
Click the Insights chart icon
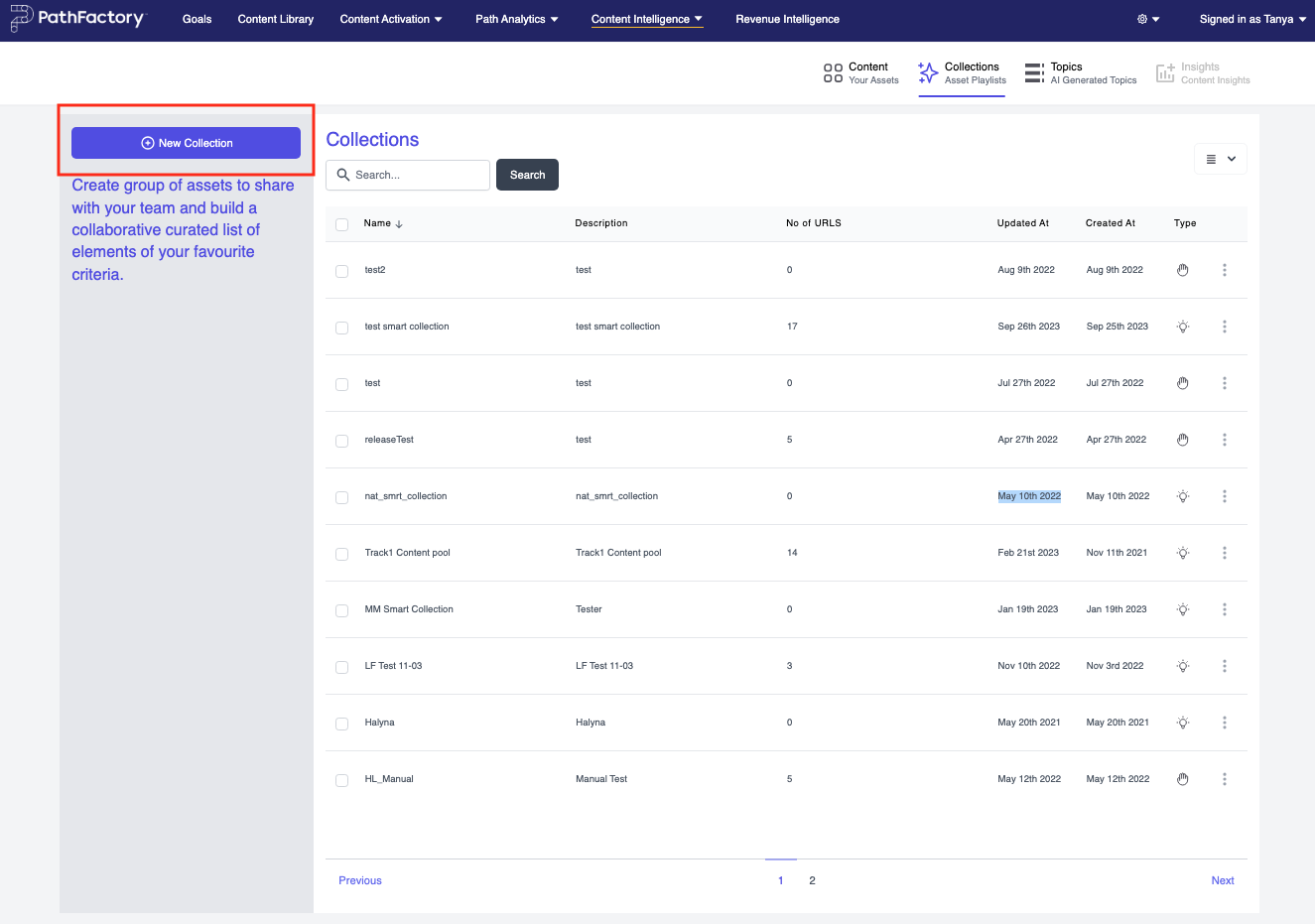[1165, 72]
